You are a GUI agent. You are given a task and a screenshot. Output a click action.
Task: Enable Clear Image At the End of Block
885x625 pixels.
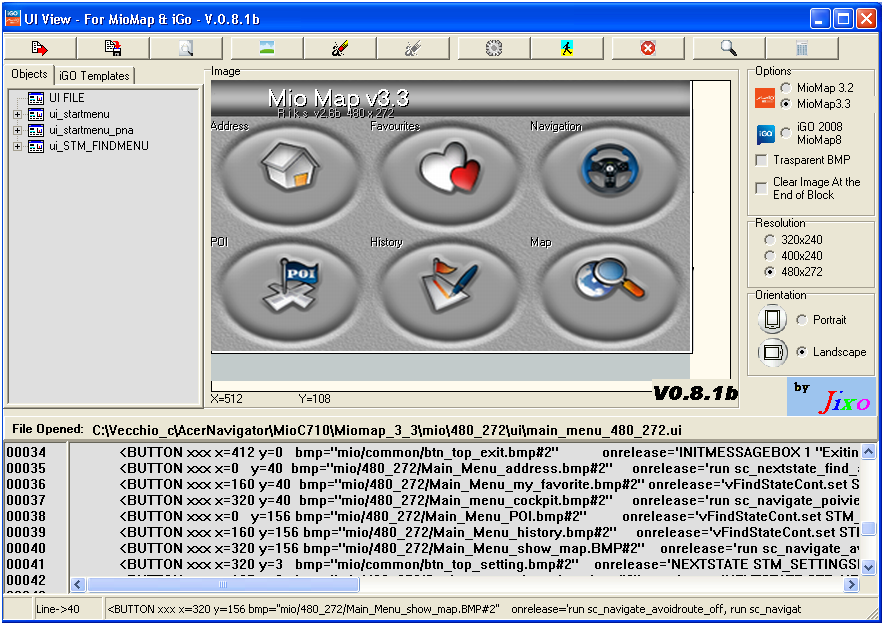pyautogui.click(x=761, y=188)
